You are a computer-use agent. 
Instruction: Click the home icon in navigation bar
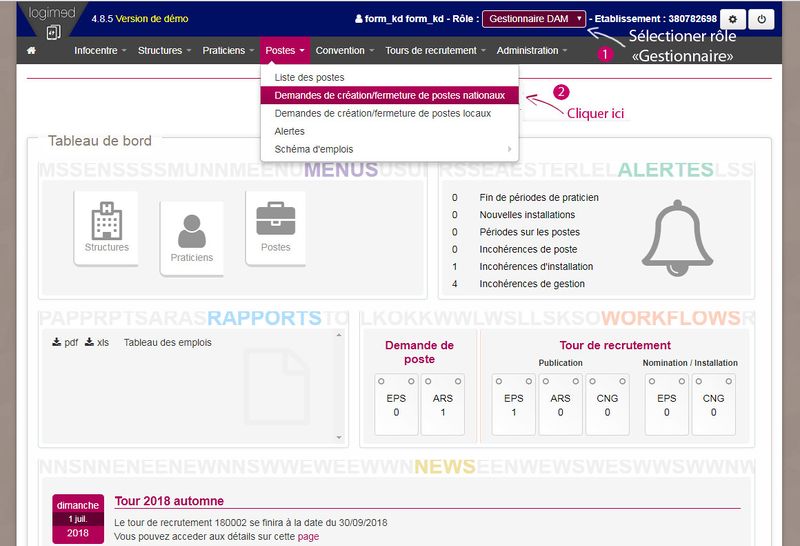(32, 51)
